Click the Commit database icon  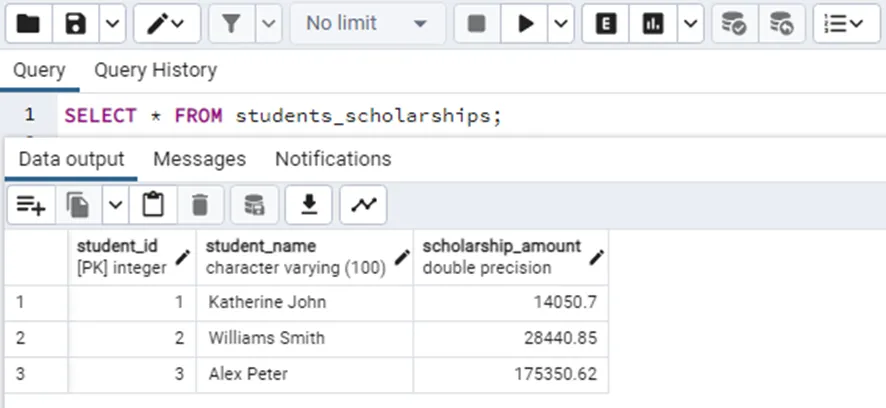(x=734, y=23)
